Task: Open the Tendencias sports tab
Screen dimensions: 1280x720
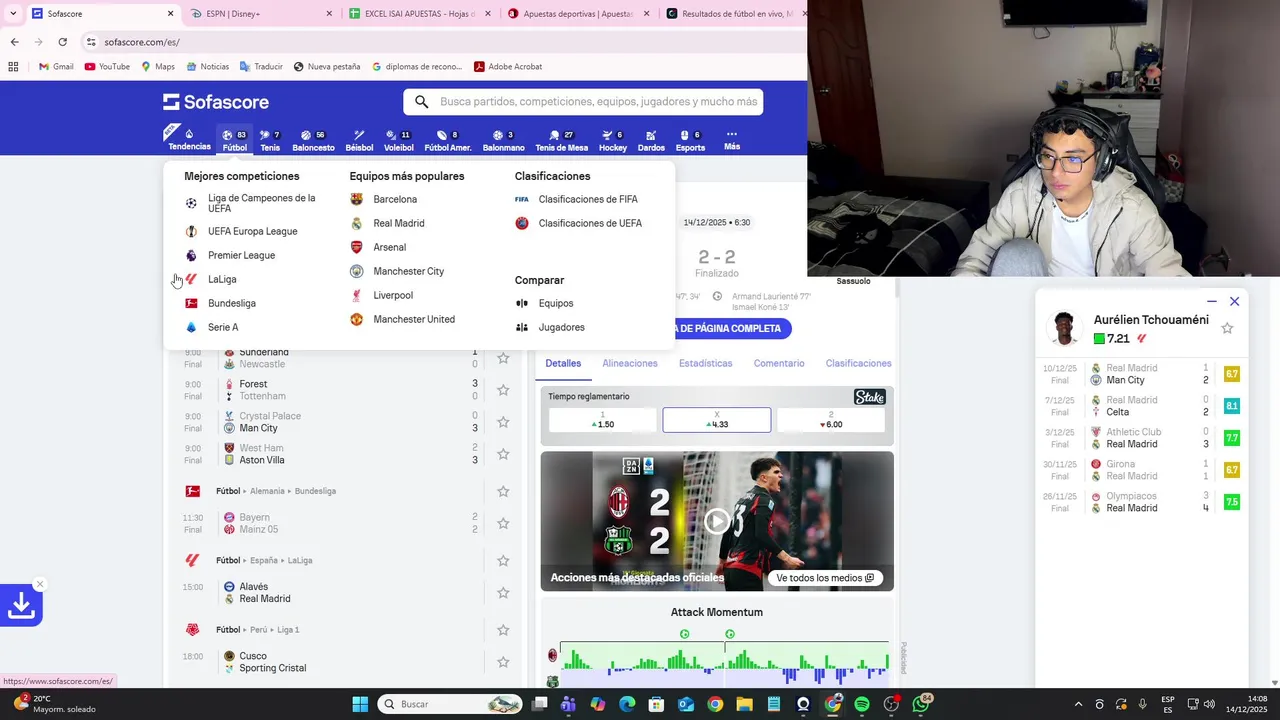Action: [189, 139]
